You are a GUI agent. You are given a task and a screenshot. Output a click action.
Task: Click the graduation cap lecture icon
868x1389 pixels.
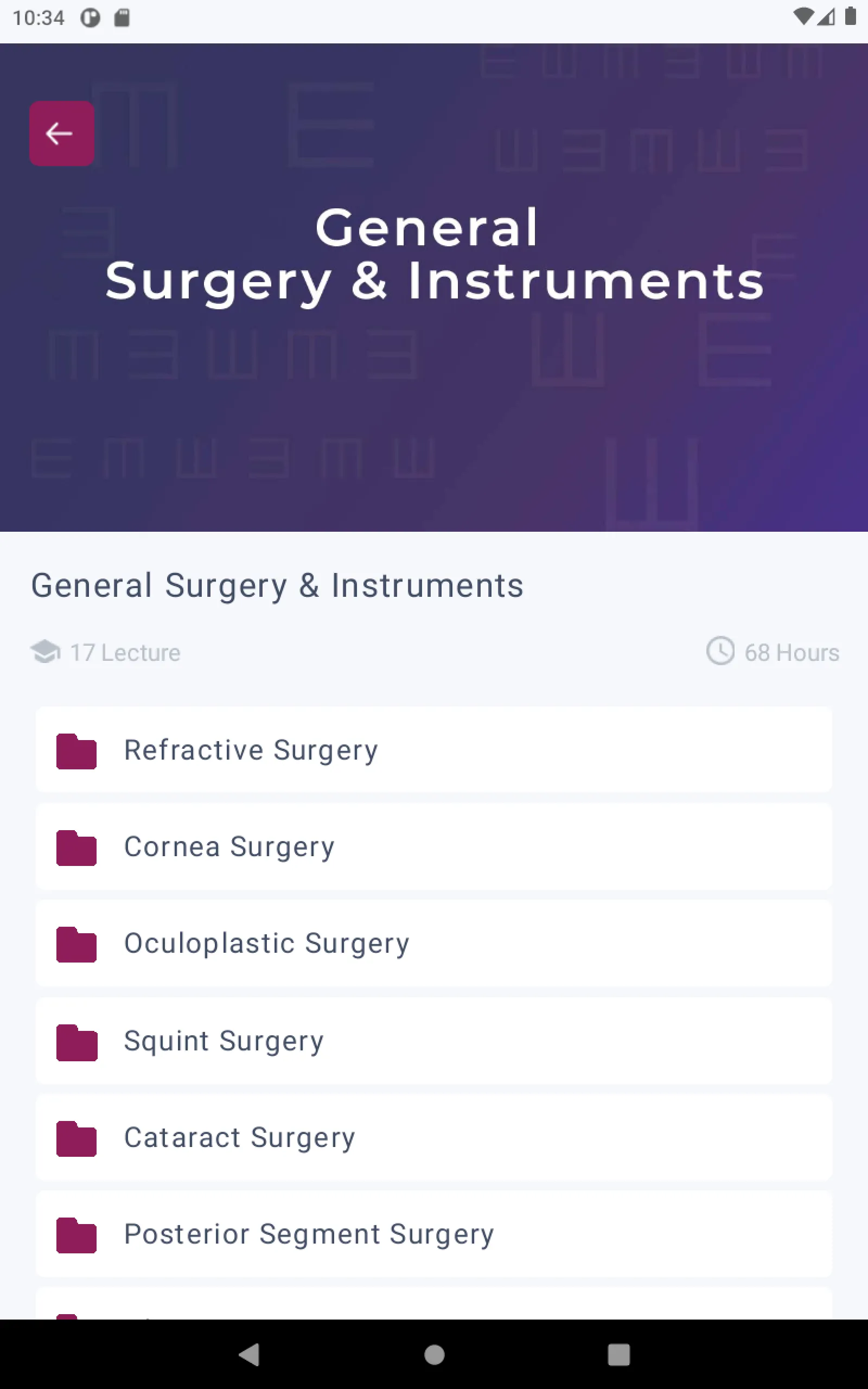(x=46, y=652)
